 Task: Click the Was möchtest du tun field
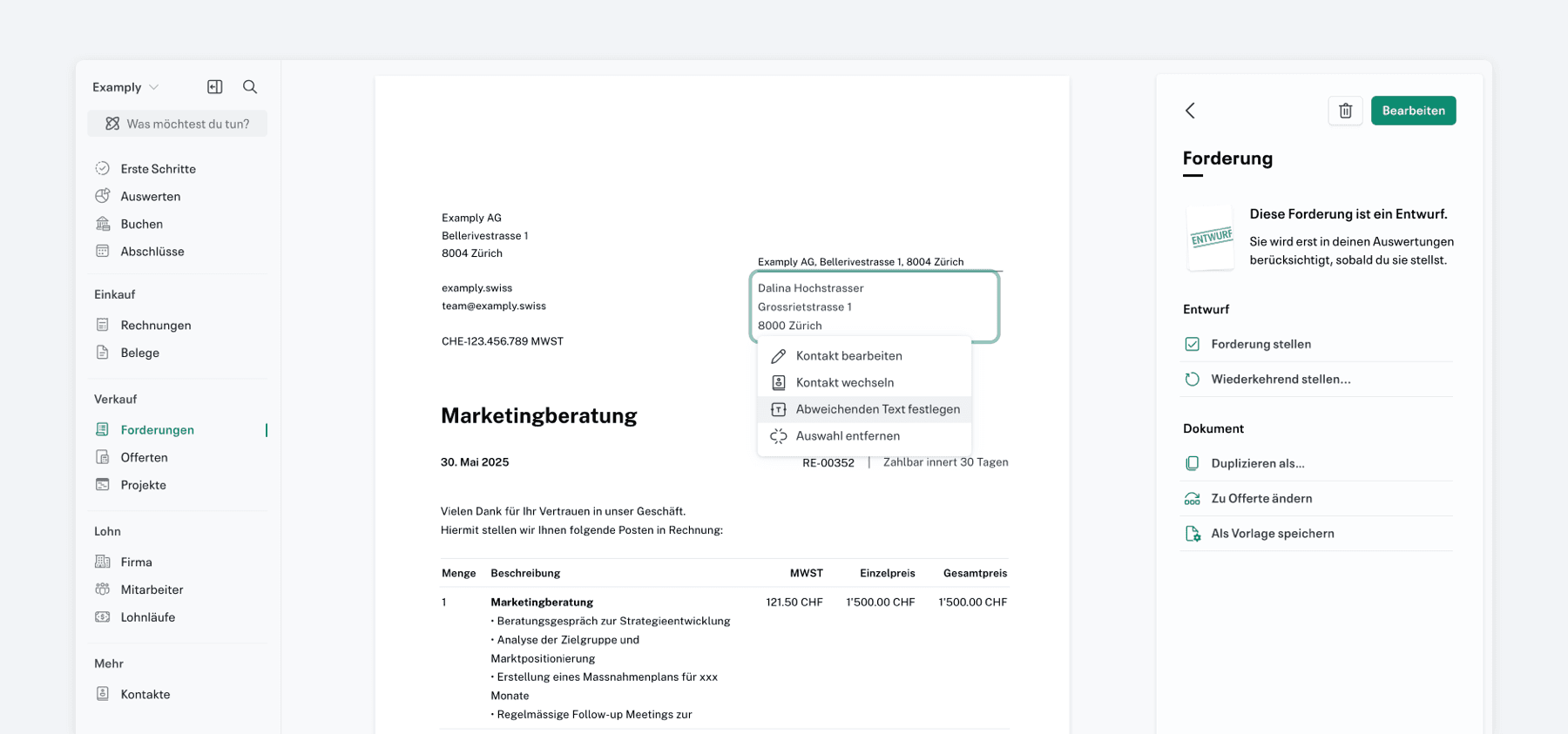coord(178,124)
